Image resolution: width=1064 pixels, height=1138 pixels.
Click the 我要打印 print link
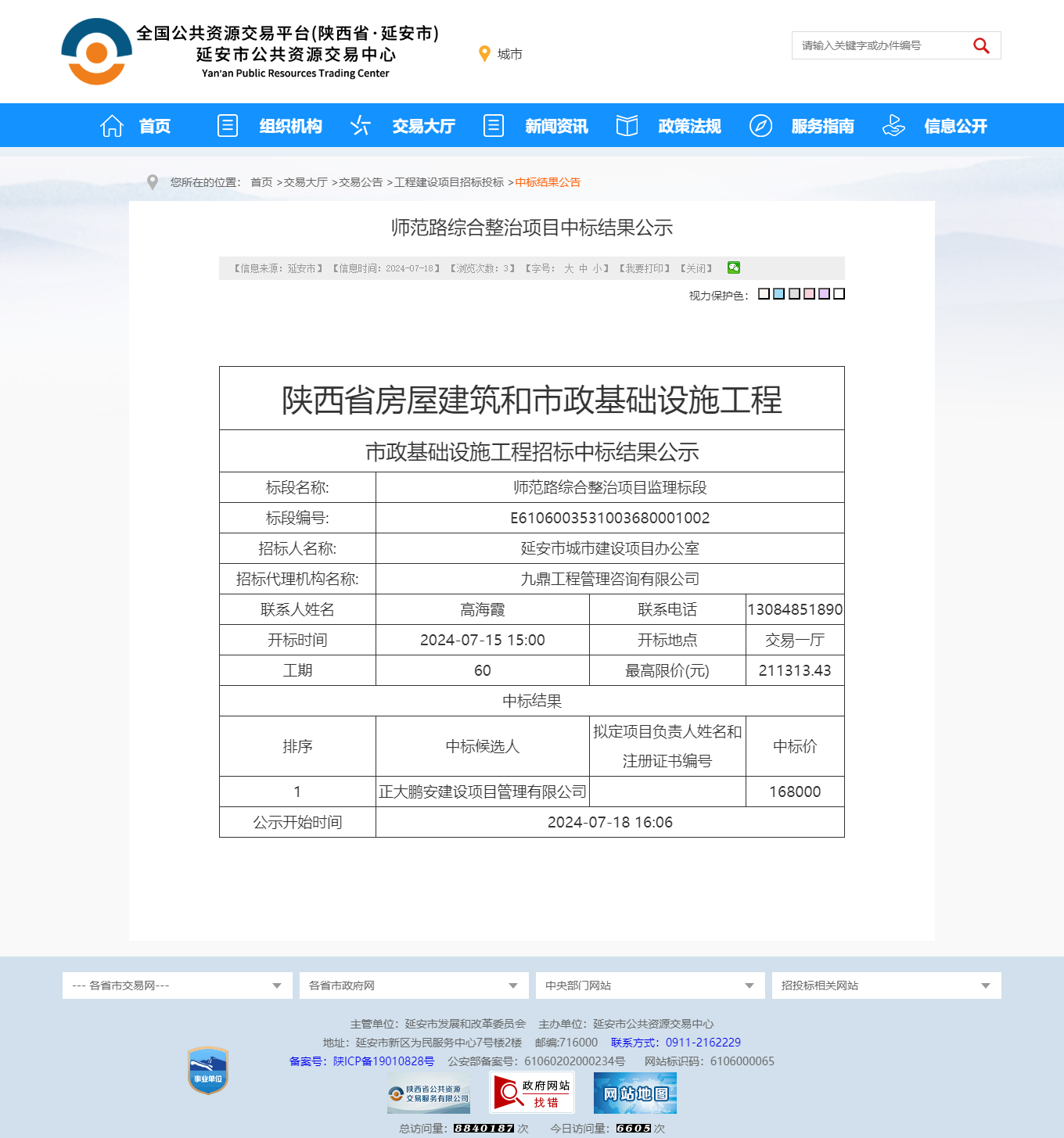[x=645, y=268]
